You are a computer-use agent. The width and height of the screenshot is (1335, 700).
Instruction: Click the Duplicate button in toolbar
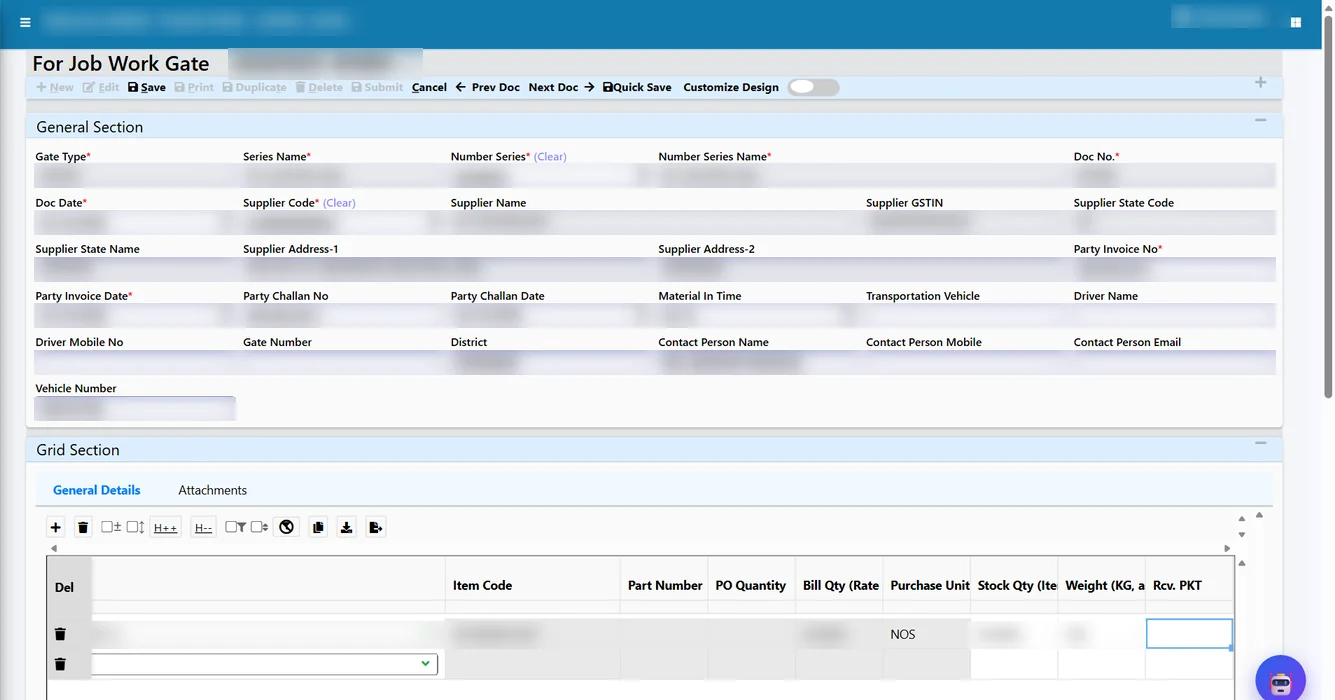[254, 87]
